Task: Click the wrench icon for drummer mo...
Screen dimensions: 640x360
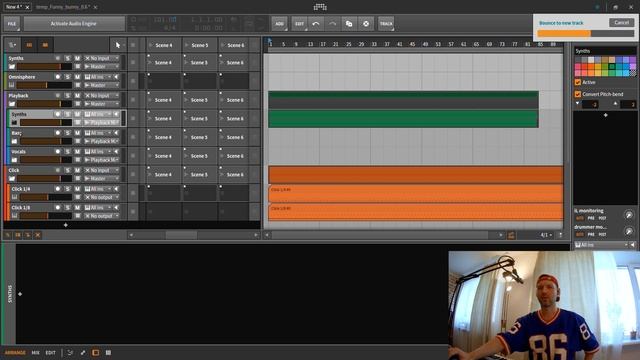Action: 629,231
